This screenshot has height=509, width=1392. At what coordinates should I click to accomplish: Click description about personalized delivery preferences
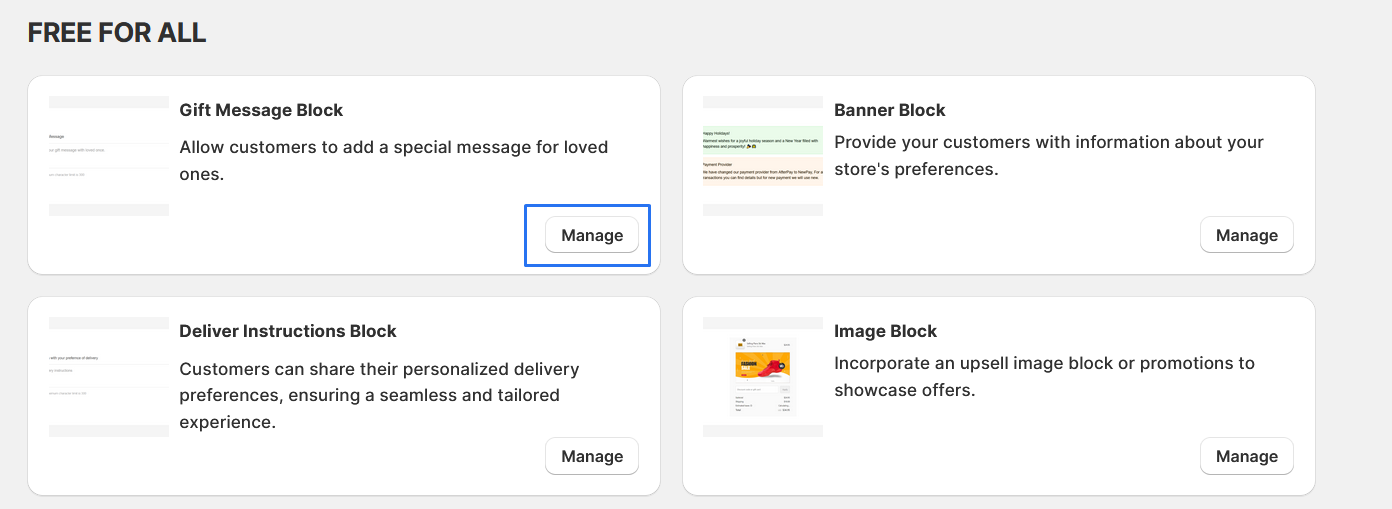[379, 395]
